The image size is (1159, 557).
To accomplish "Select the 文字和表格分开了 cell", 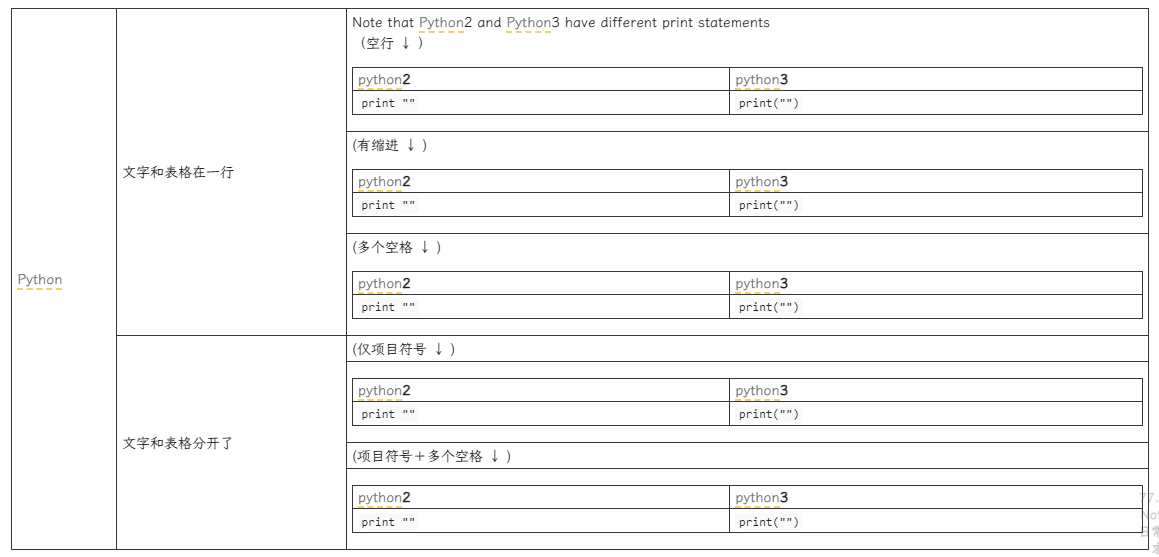I will coord(178,443).
